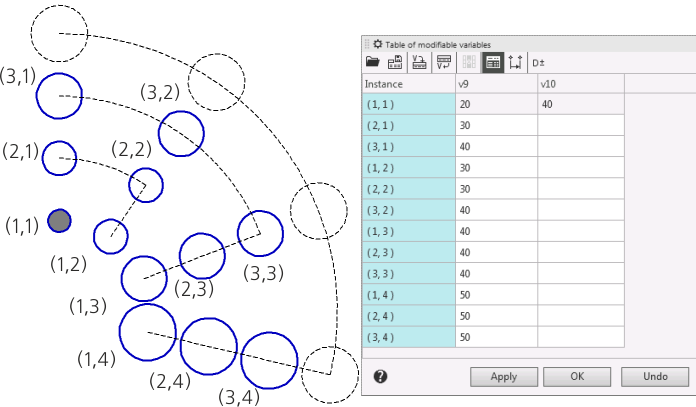This screenshot has height=407, width=696.
Task: Toggle the highlighted table view icon
Action: click(493, 62)
